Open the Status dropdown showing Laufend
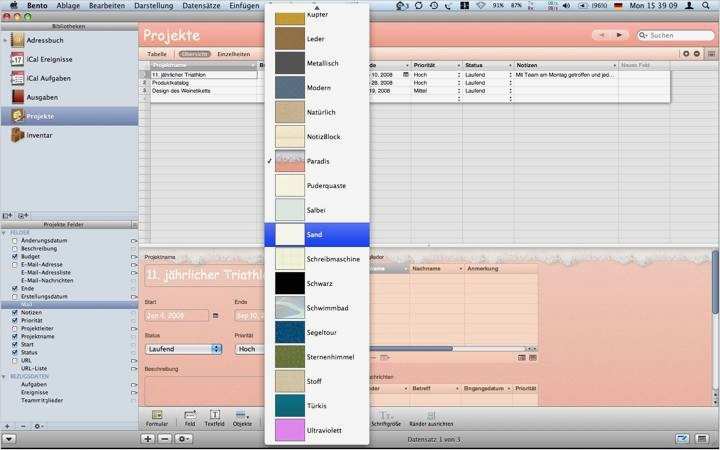The height and width of the screenshot is (450, 720). [x=184, y=349]
